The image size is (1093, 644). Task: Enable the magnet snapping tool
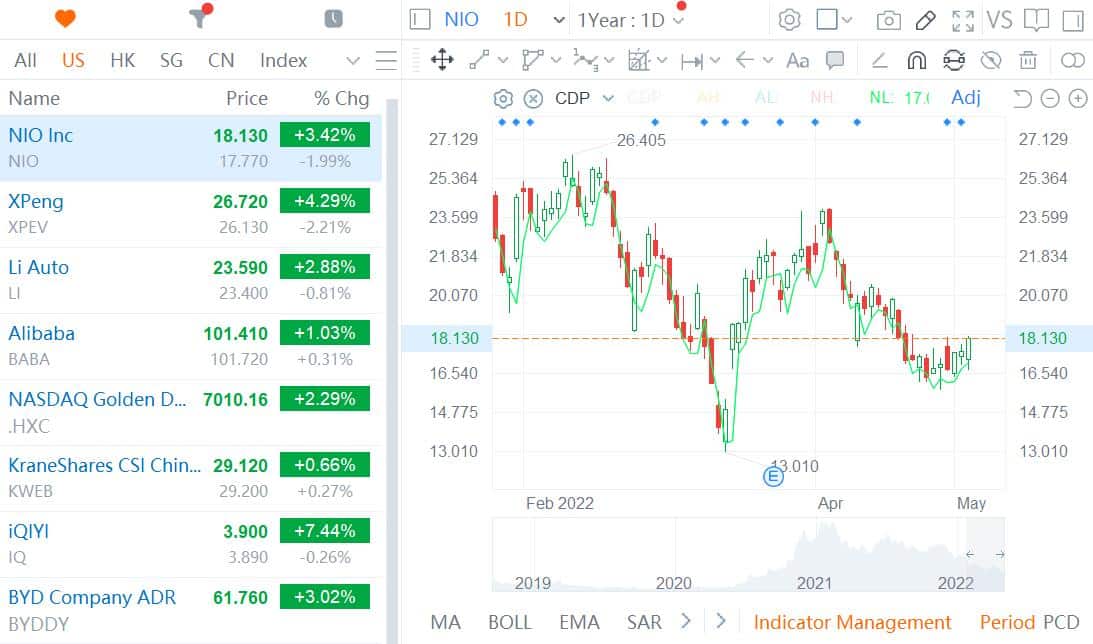click(x=916, y=61)
